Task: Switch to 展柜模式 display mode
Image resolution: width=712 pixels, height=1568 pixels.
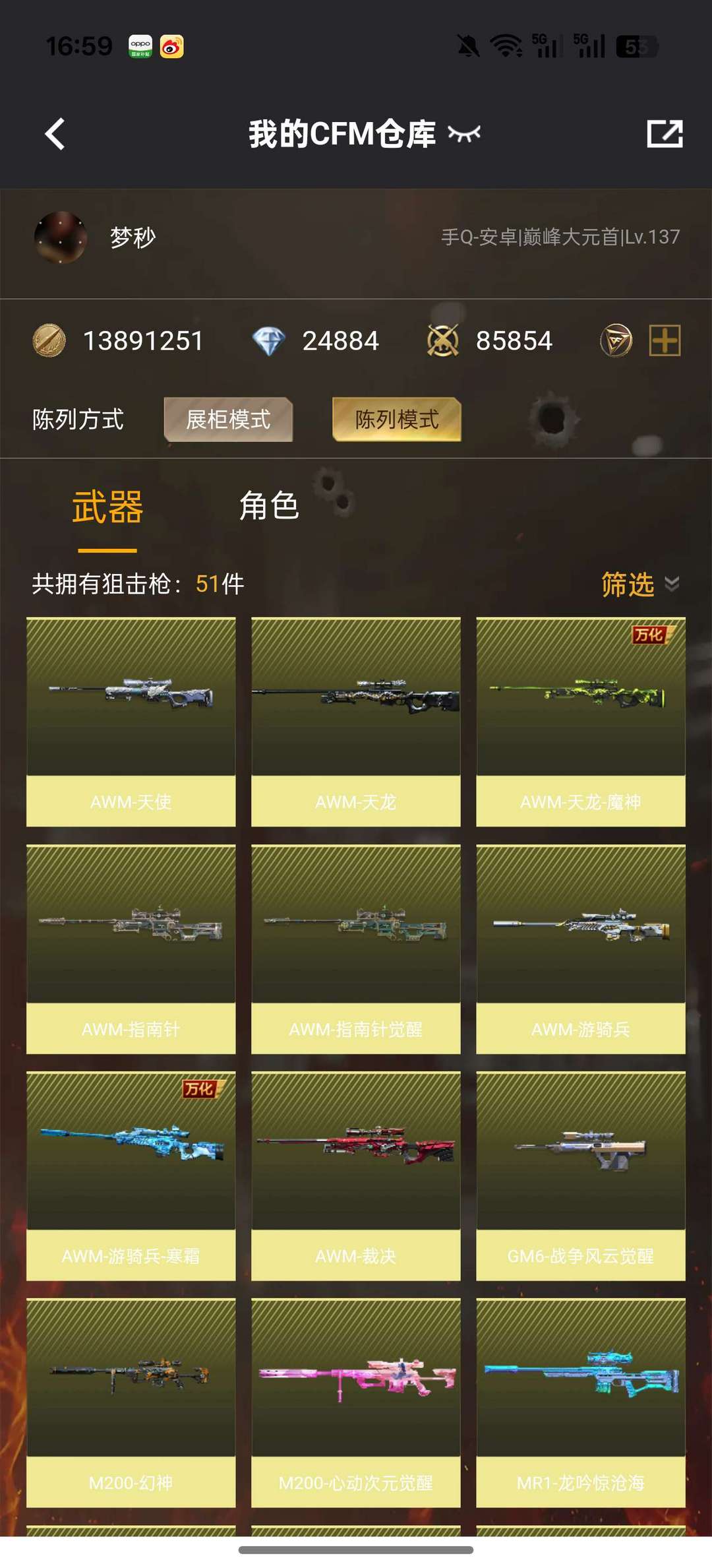Action: tap(228, 420)
